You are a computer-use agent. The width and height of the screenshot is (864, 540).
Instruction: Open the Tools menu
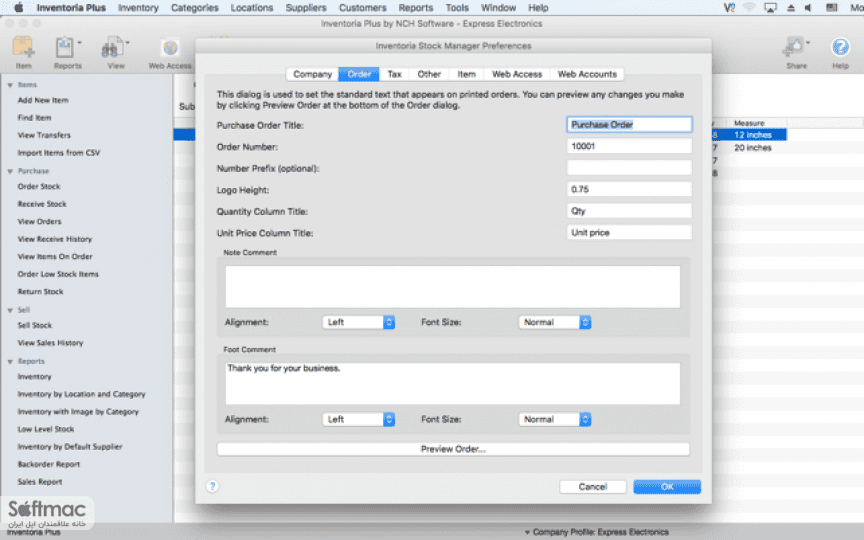tap(457, 8)
